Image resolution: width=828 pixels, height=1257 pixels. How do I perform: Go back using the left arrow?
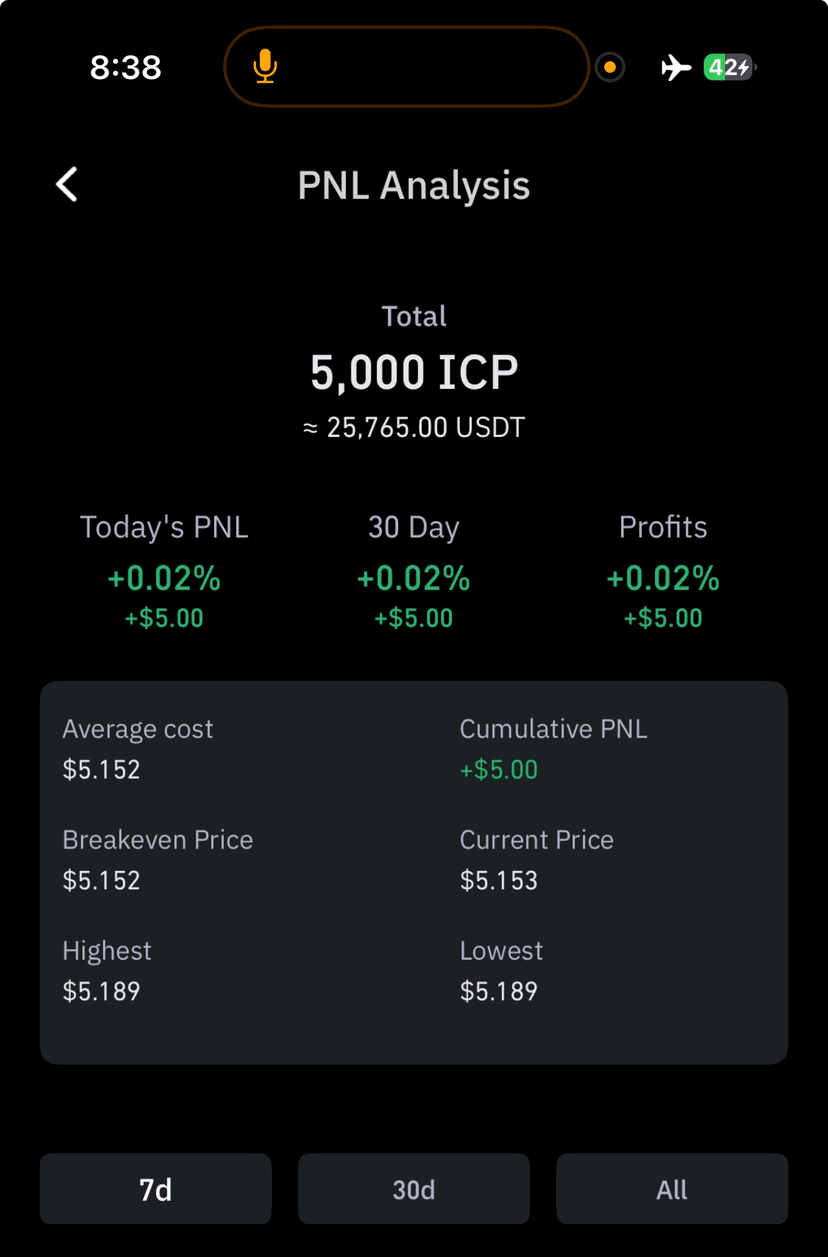click(67, 185)
